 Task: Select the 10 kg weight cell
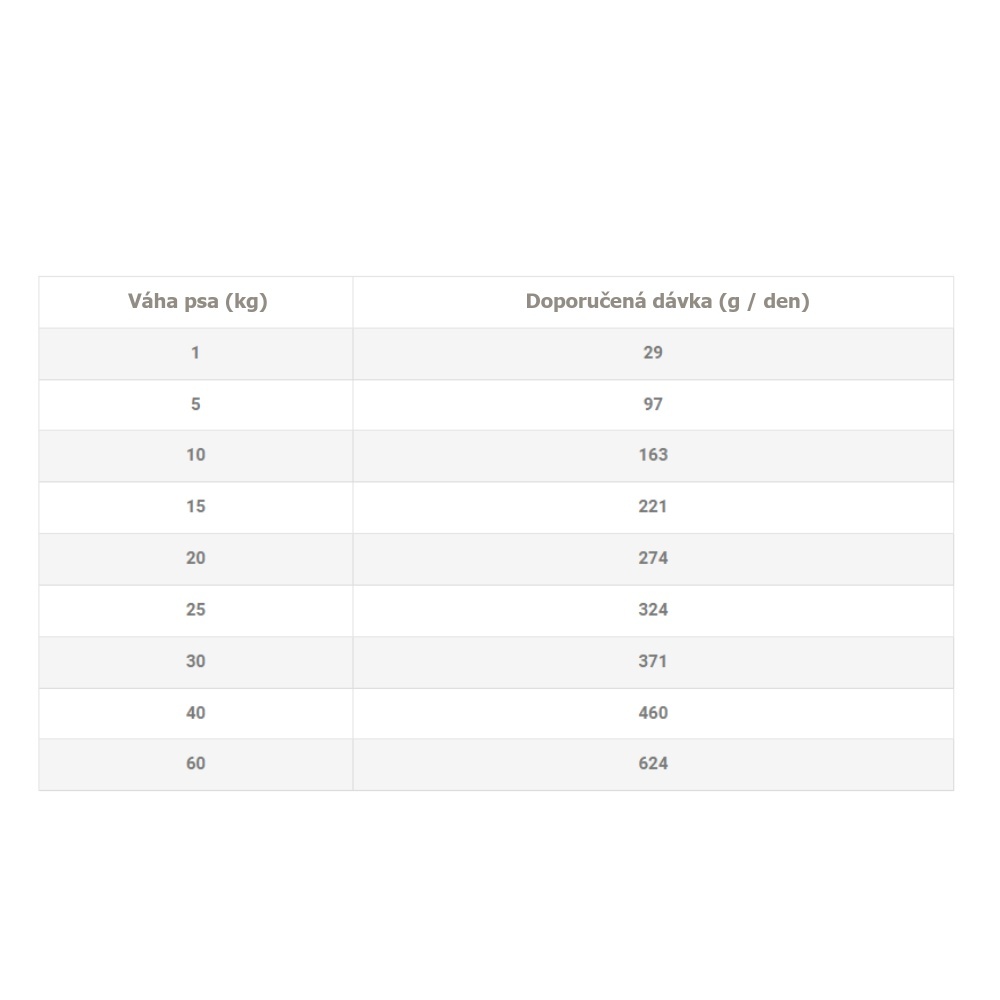coord(196,455)
